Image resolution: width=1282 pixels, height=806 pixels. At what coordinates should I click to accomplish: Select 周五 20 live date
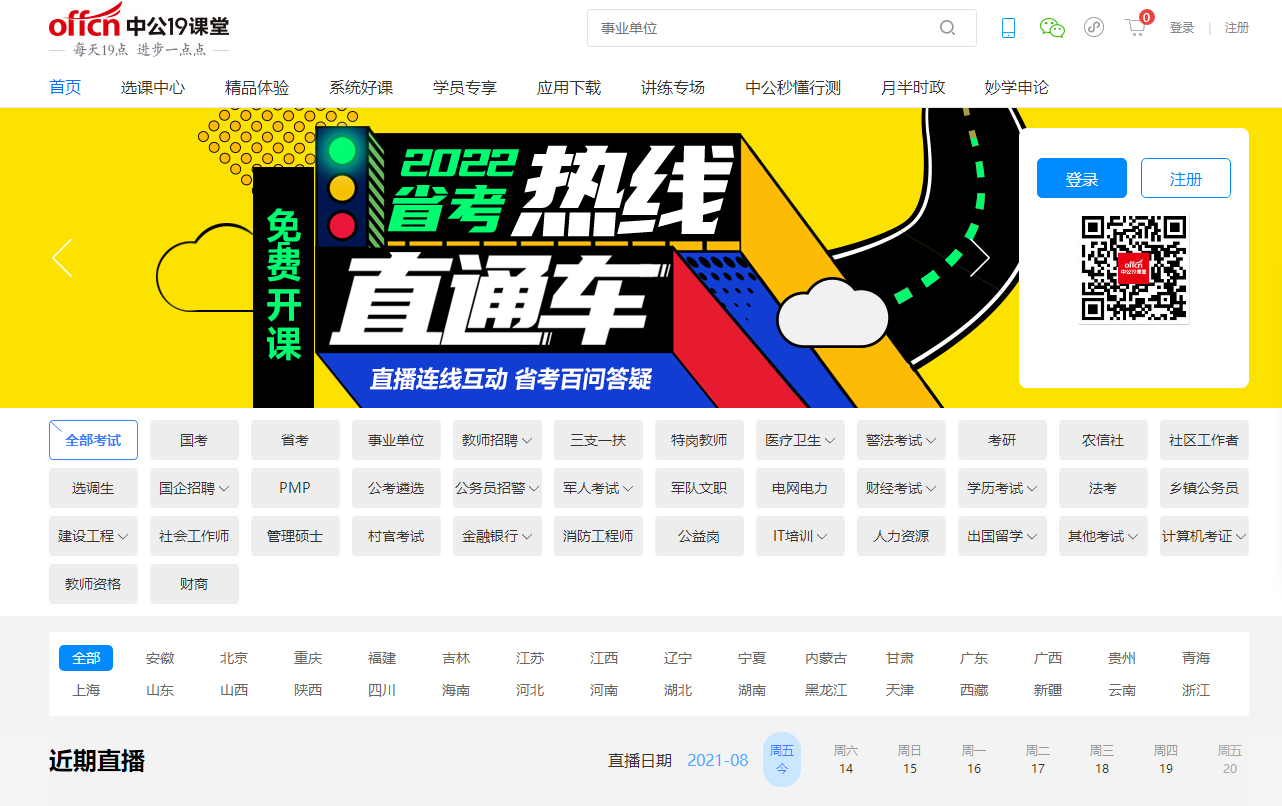coord(1230,759)
